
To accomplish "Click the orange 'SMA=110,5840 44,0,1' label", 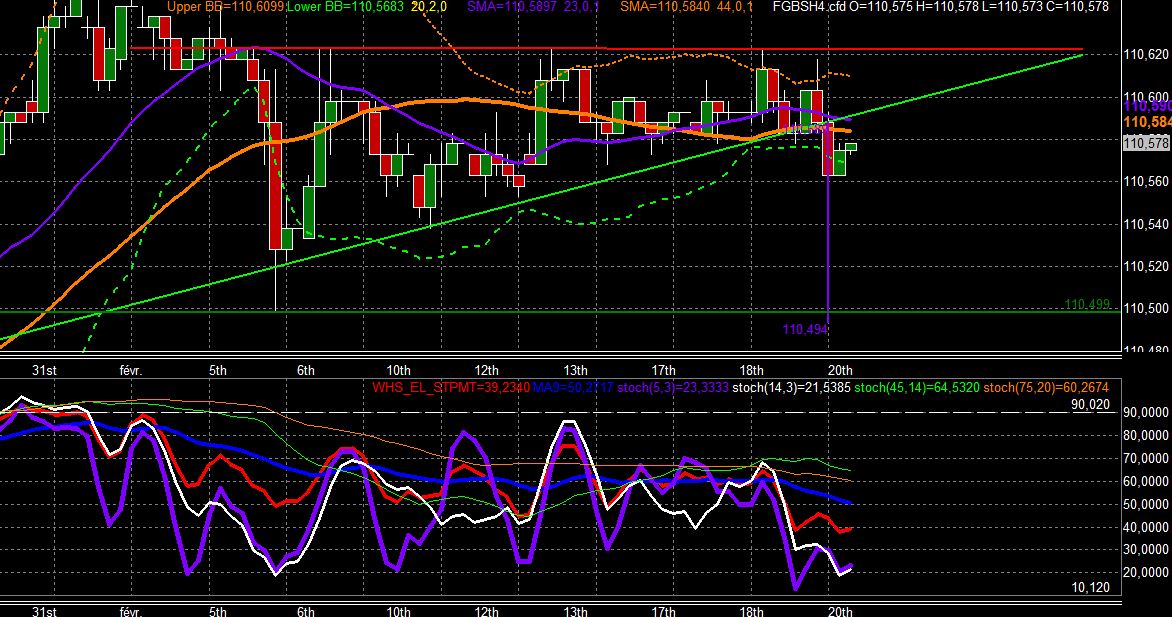I will pyautogui.click(x=686, y=7).
